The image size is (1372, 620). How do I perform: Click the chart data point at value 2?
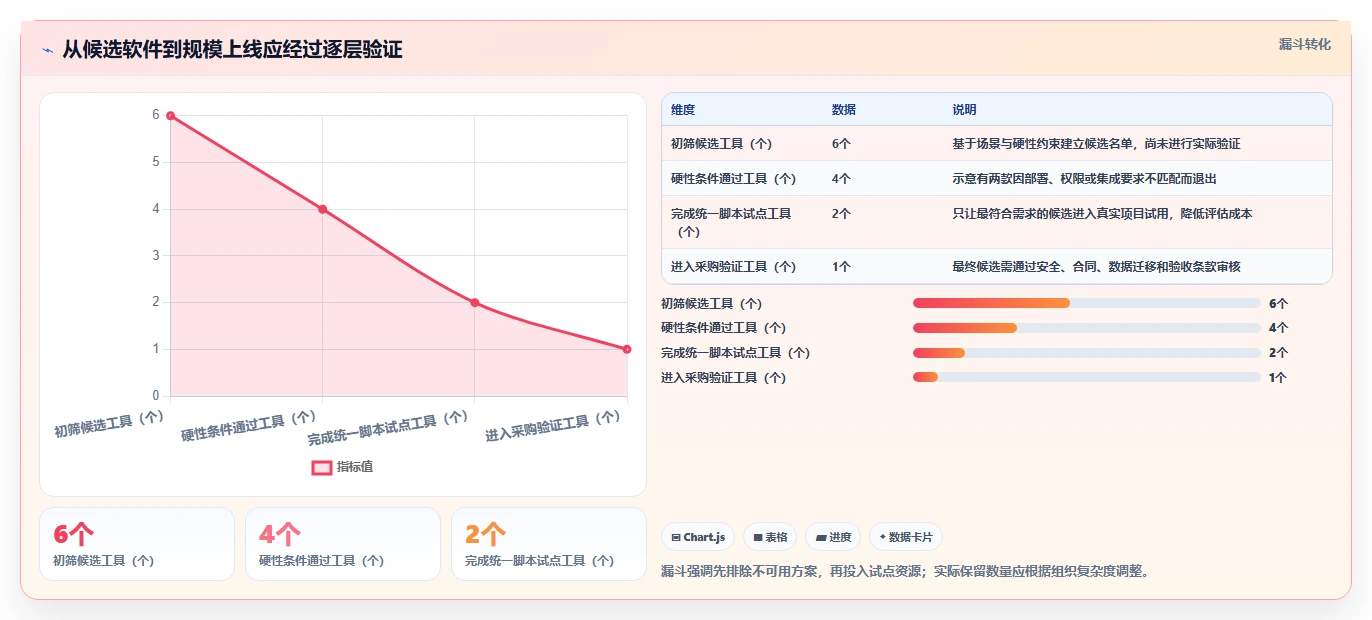pyautogui.click(x=475, y=302)
